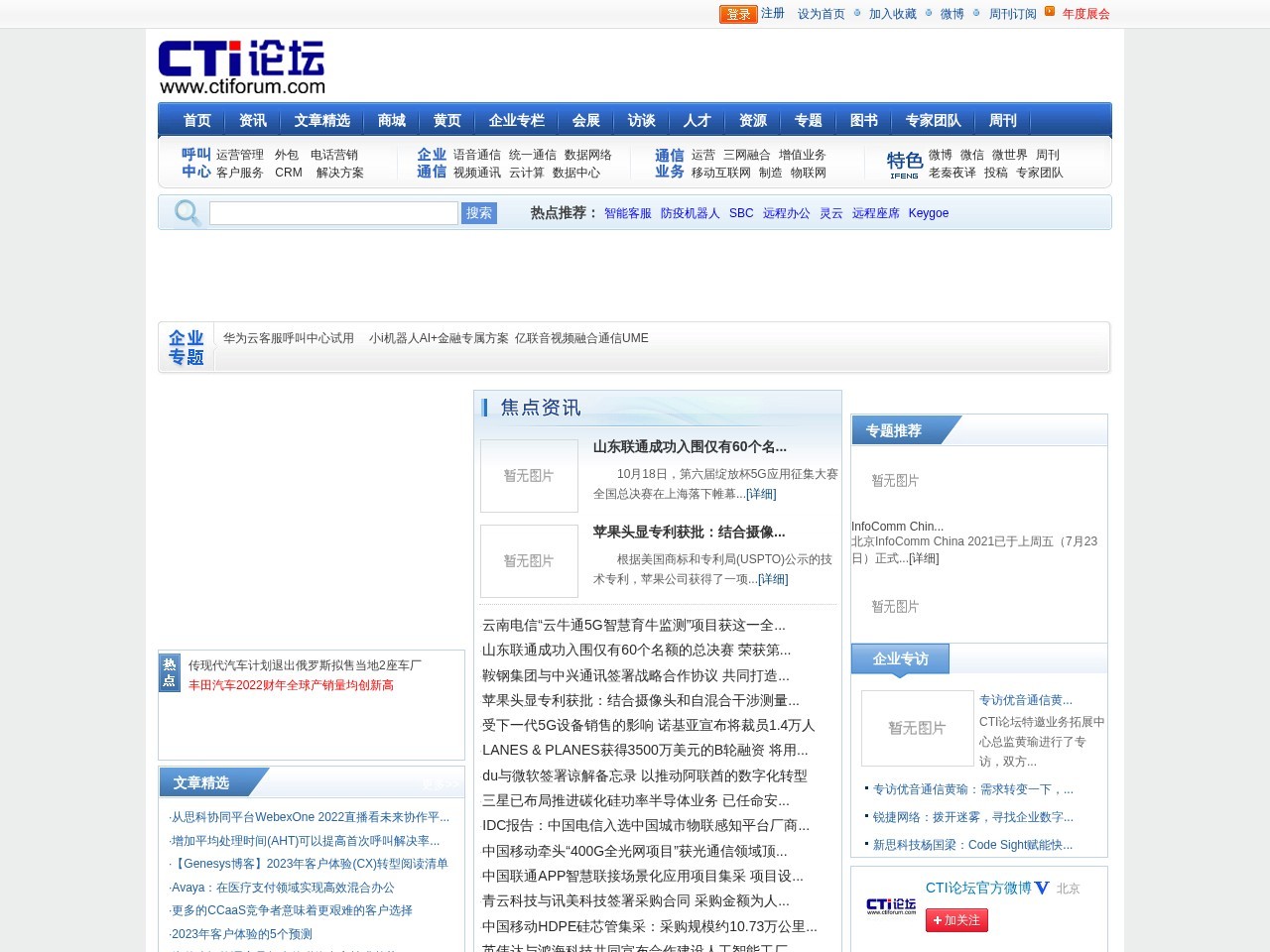Viewport: 1270px width, 952px height.
Task: Open the 专家团队 menu item
Action: click(933, 120)
